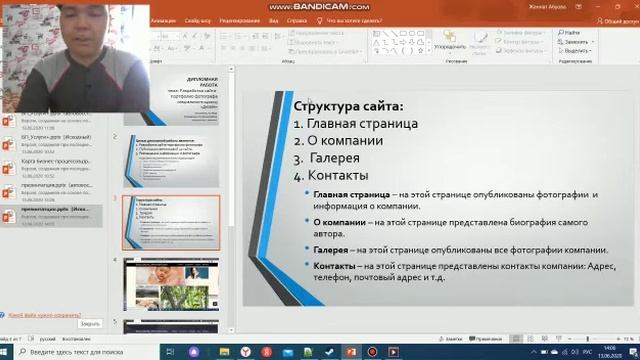Click Закрыть in the recovery pane

[90, 323]
